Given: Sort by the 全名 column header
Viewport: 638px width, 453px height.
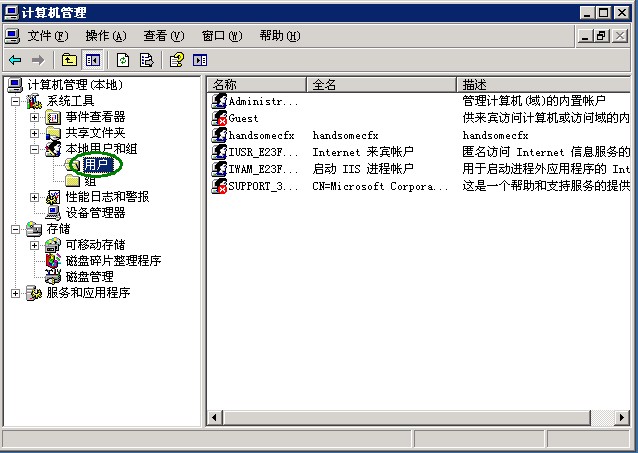Looking at the screenshot, I should click(x=381, y=85).
